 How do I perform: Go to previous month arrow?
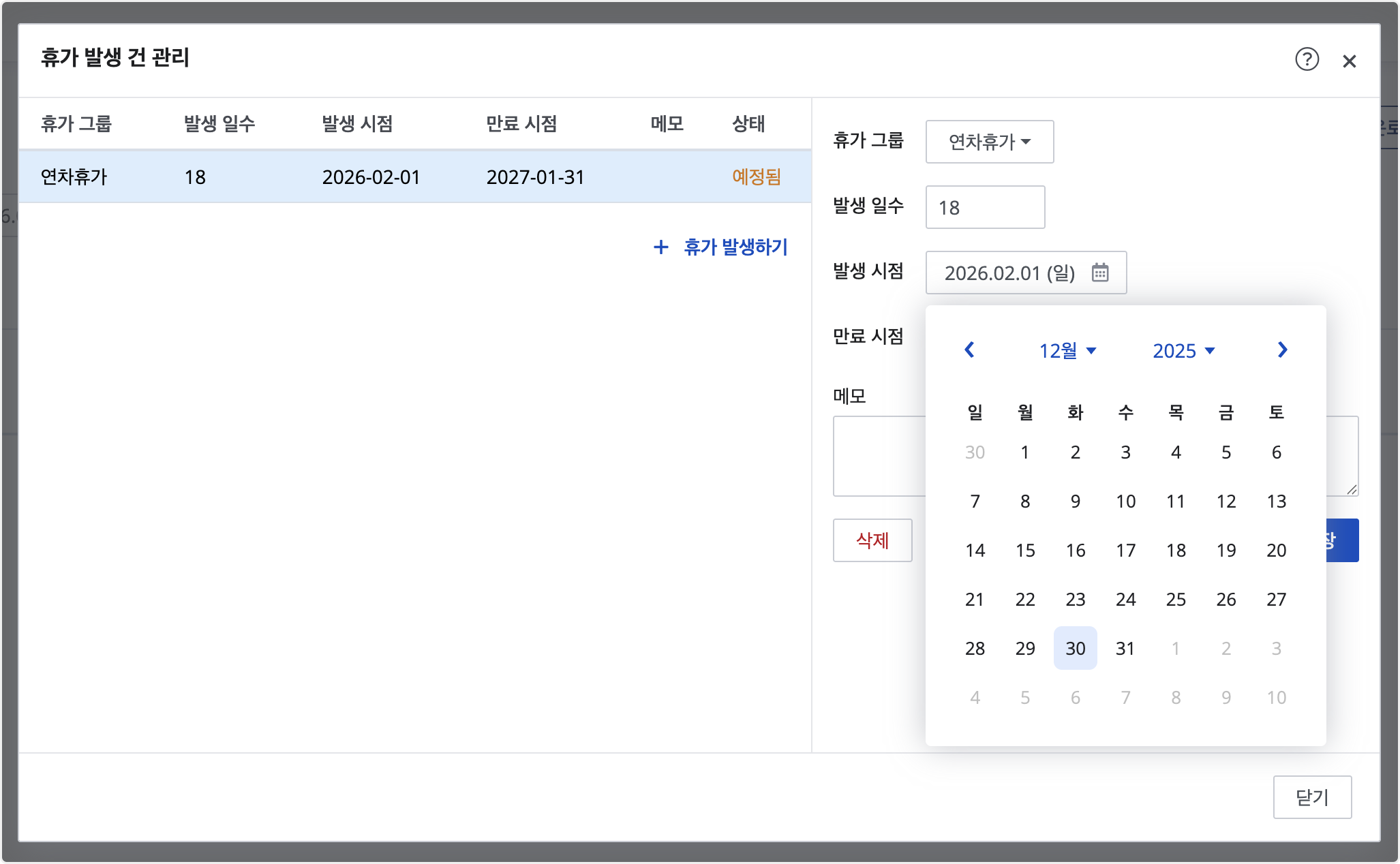pos(969,350)
